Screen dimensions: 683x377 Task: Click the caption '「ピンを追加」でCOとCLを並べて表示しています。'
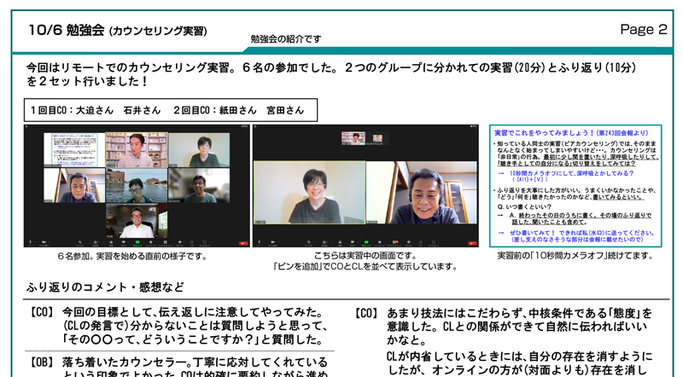click(x=365, y=266)
